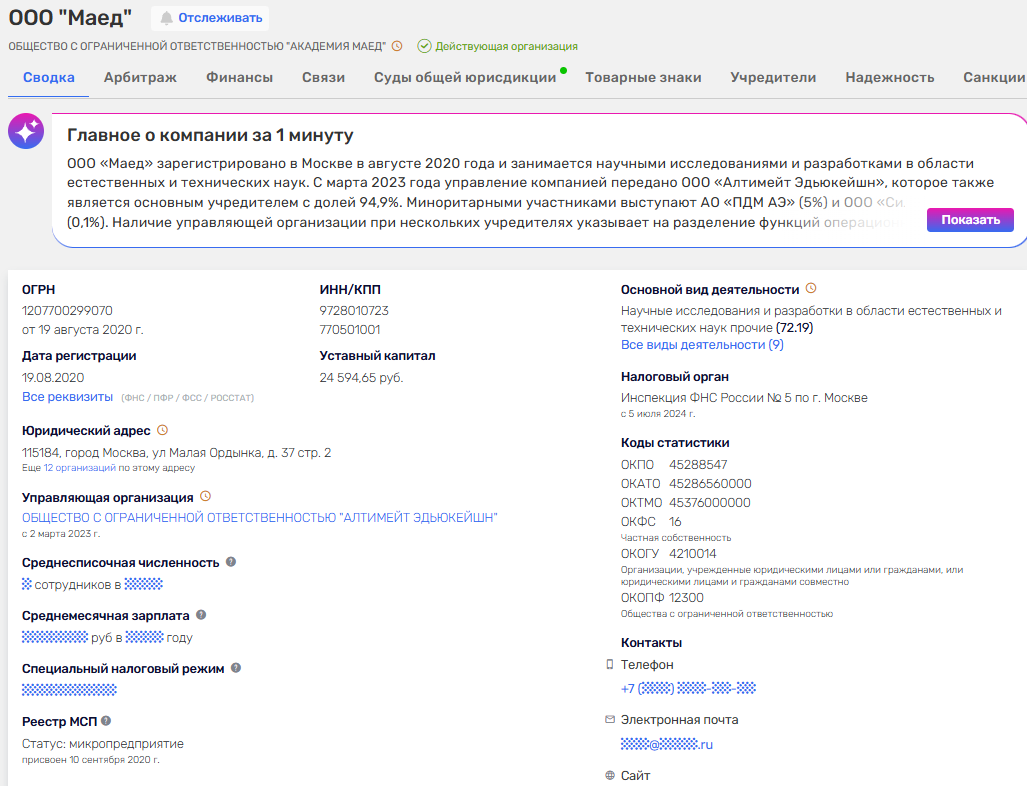Open the Все реквизиты link
The height and width of the screenshot is (786, 1027).
click(67, 397)
